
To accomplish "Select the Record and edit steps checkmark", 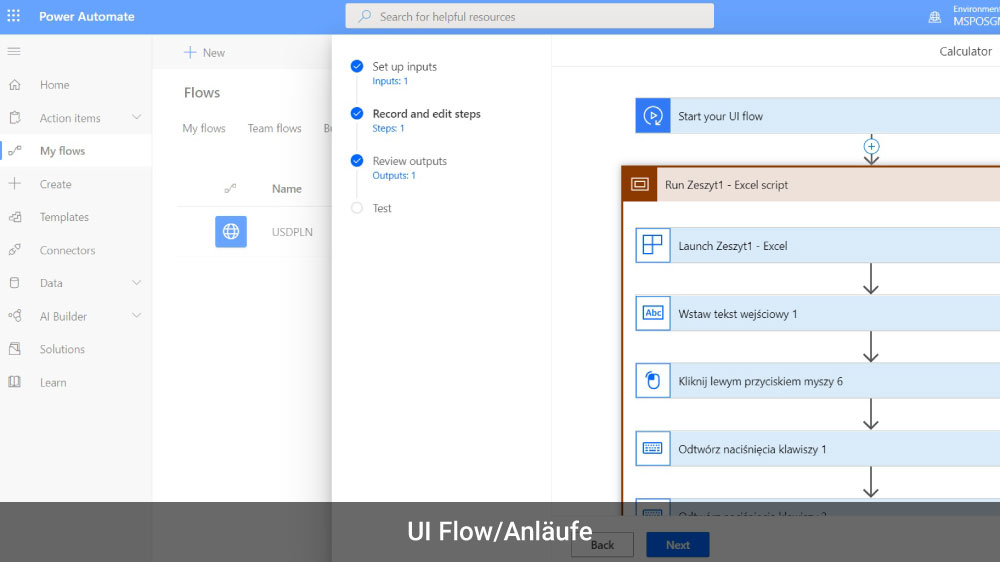I will (357, 114).
